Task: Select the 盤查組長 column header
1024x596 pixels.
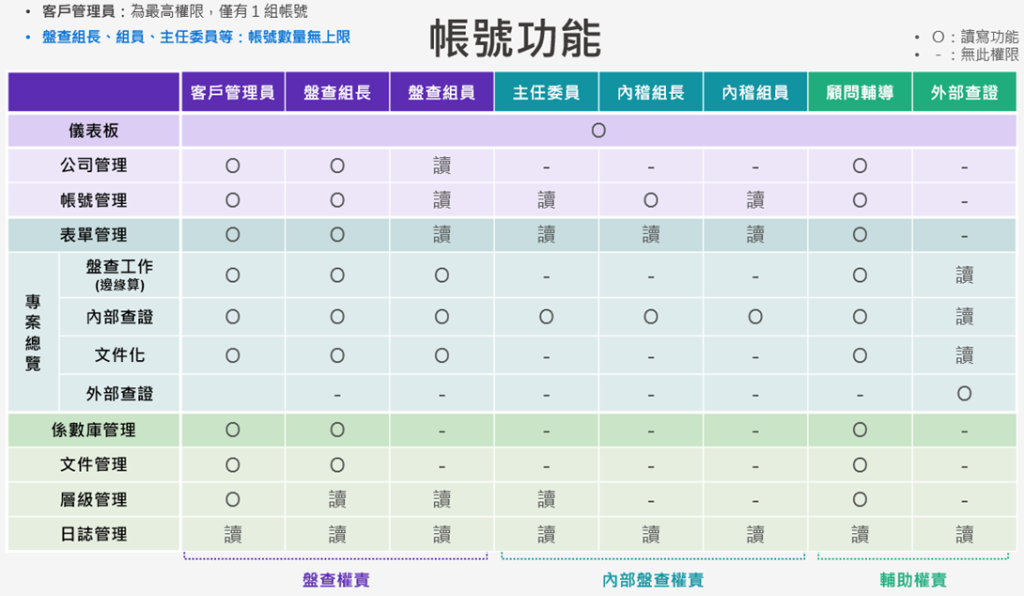Action: coord(337,93)
